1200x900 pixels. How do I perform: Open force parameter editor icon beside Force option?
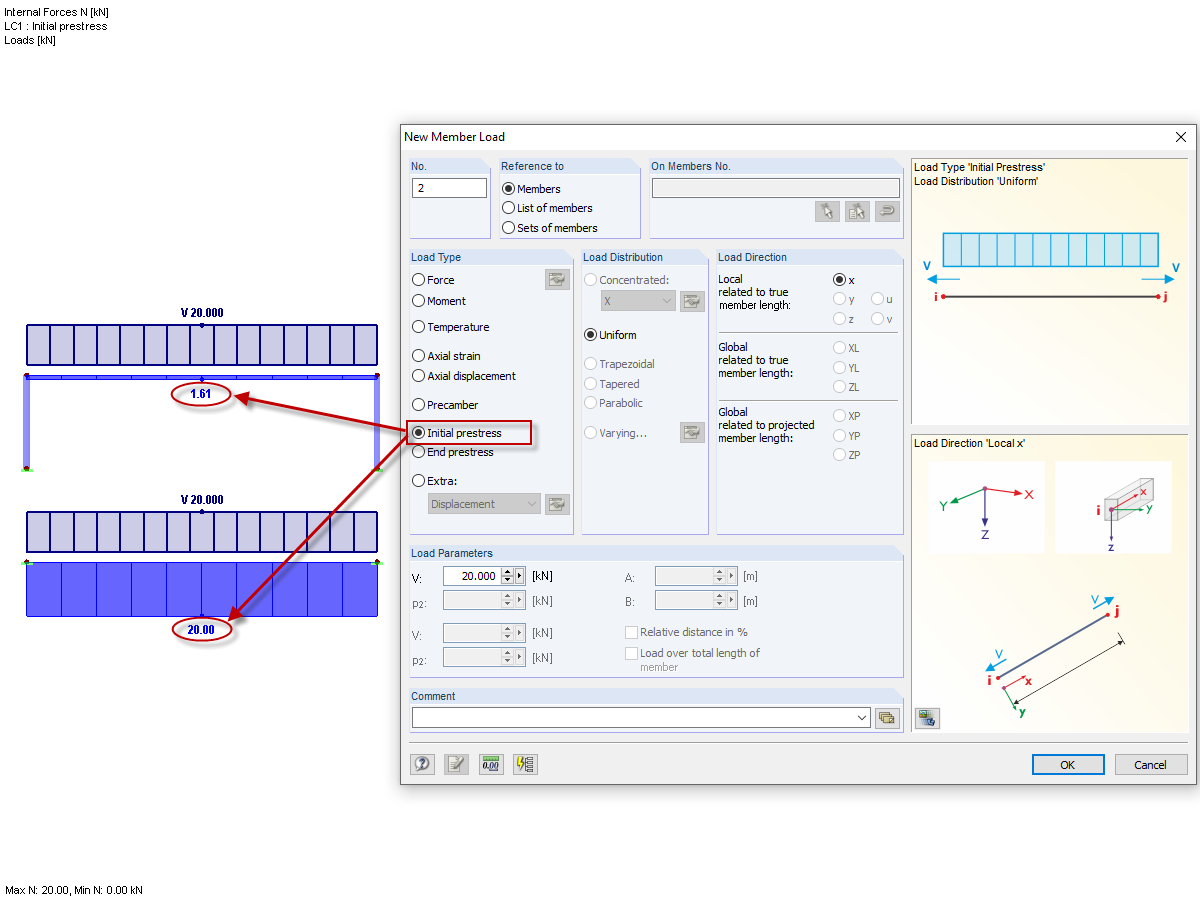557,279
